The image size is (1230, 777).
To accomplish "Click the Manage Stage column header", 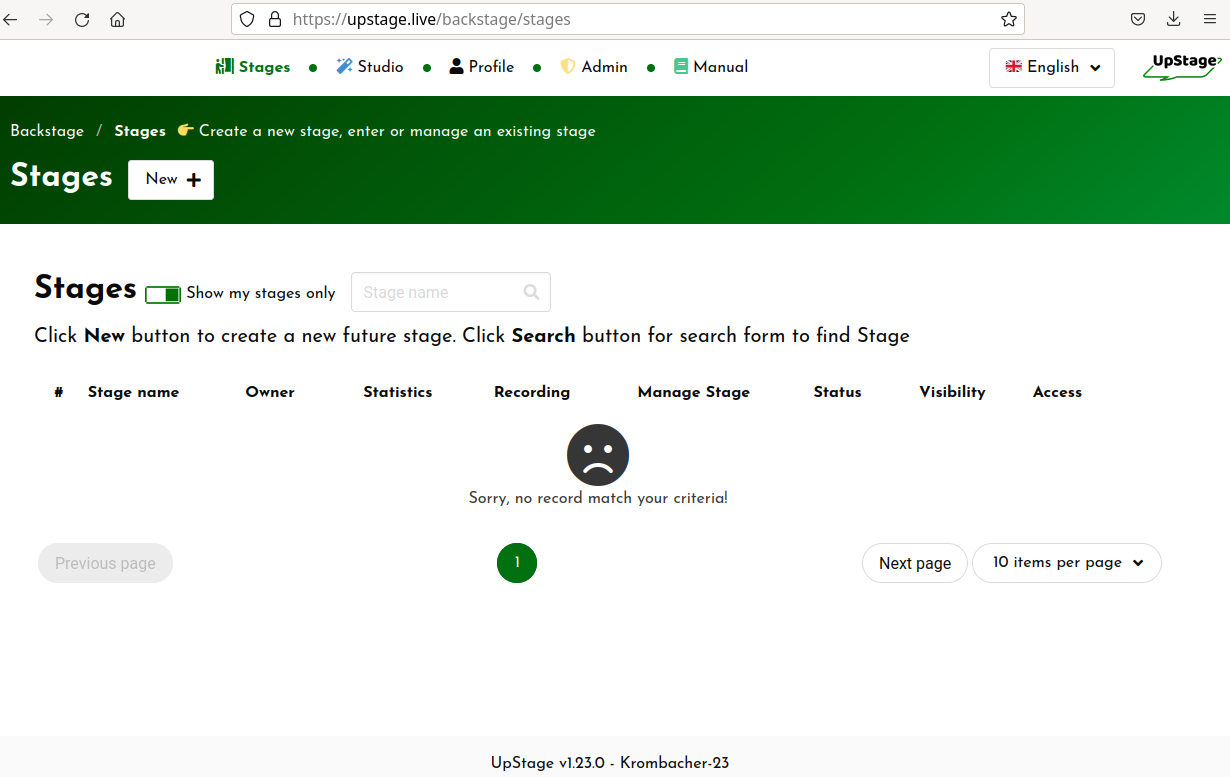I will [x=694, y=392].
